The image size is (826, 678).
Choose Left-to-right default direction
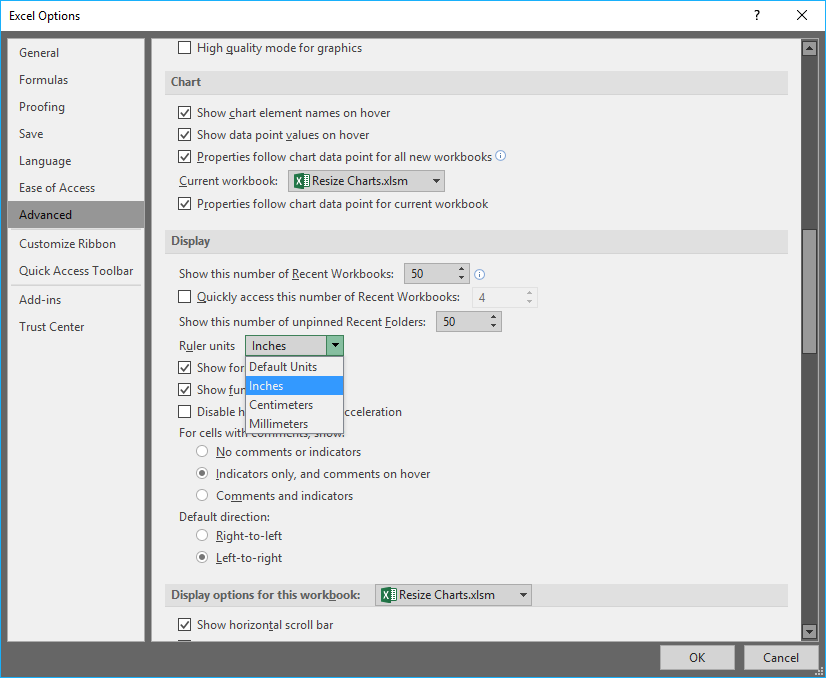coord(202,558)
